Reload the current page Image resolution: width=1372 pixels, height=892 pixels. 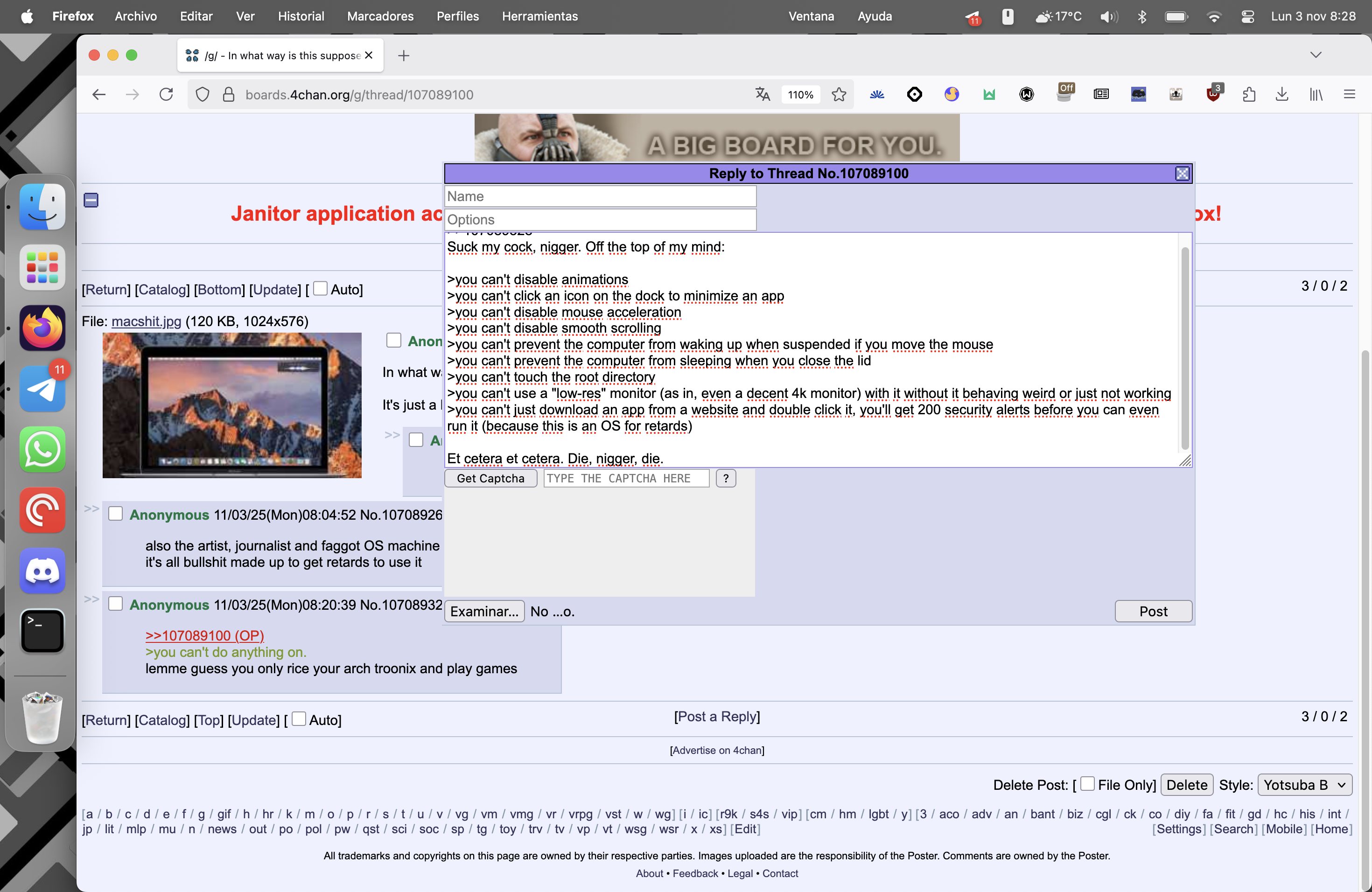[166, 95]
